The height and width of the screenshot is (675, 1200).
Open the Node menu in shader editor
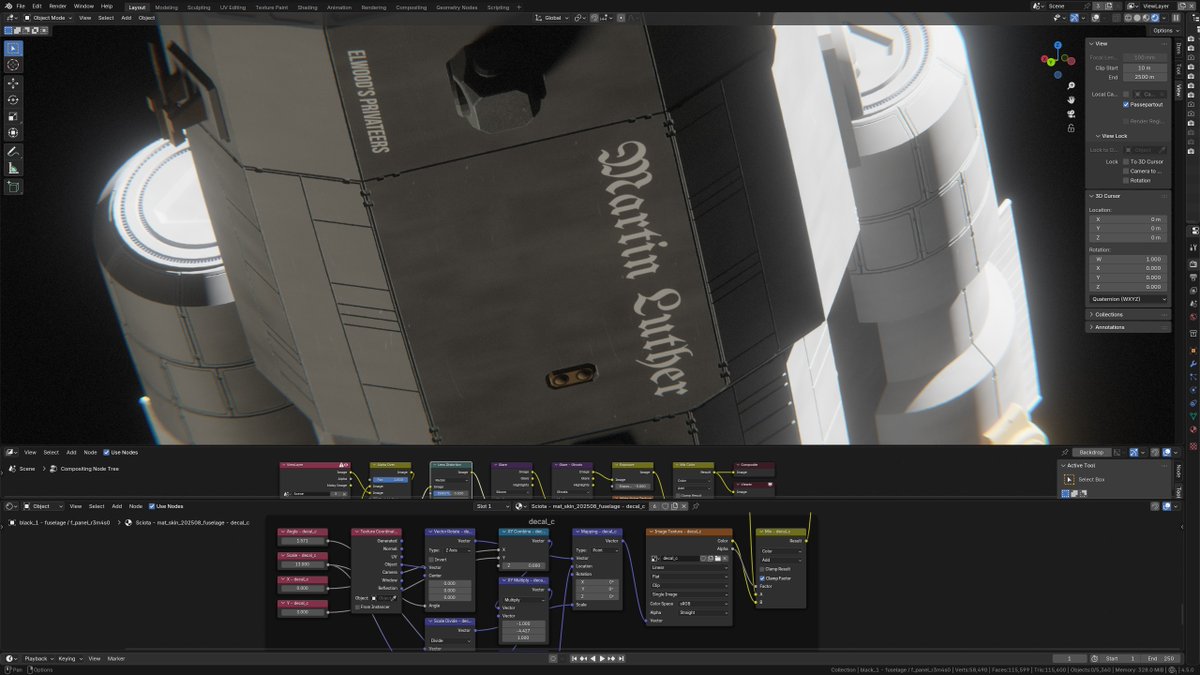click(137, 506)
